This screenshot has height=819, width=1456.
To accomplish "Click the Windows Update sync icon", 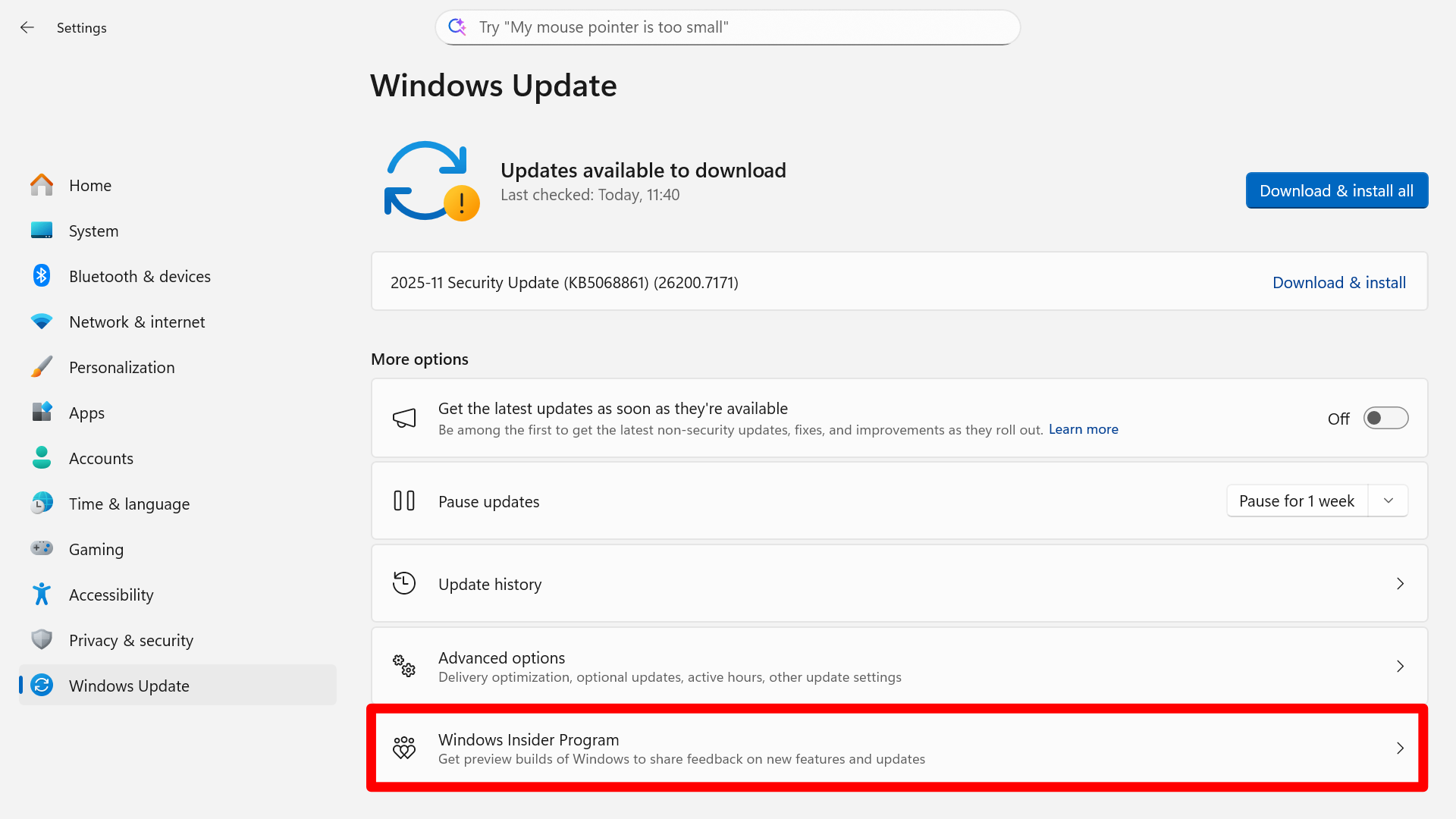I will tap(41, 685).
